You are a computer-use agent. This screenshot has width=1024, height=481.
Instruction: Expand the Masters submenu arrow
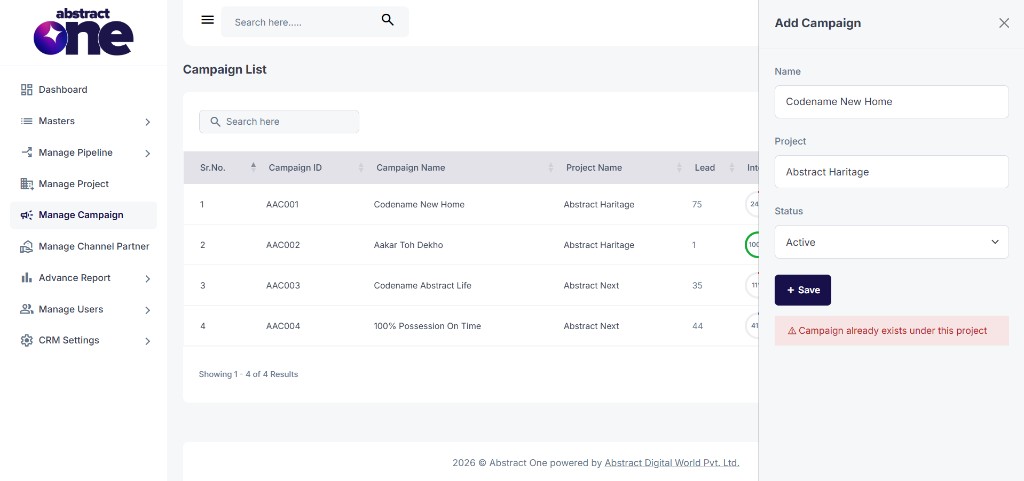point(148,121)
